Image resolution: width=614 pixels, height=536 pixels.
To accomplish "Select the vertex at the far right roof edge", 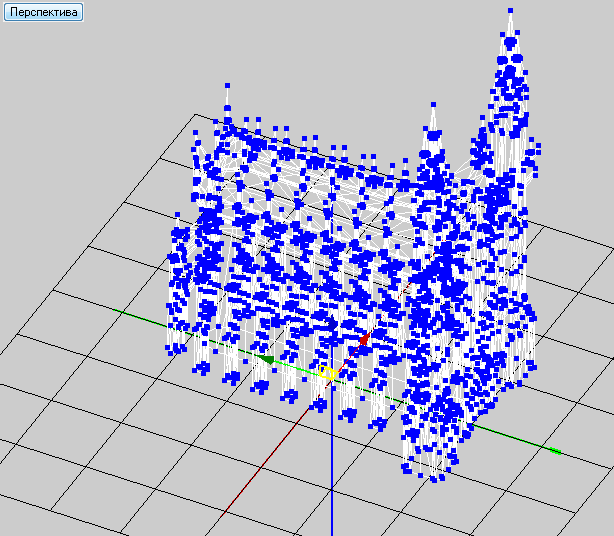I will click(538, 146).
